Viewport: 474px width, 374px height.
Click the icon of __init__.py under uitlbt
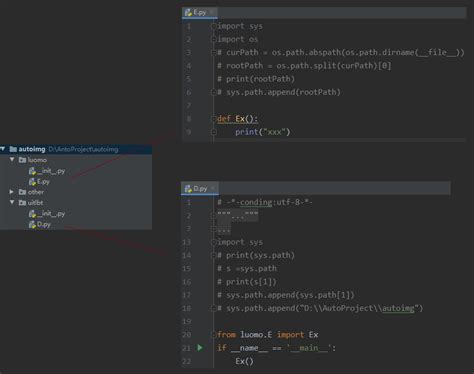click(x=32, y=214)
